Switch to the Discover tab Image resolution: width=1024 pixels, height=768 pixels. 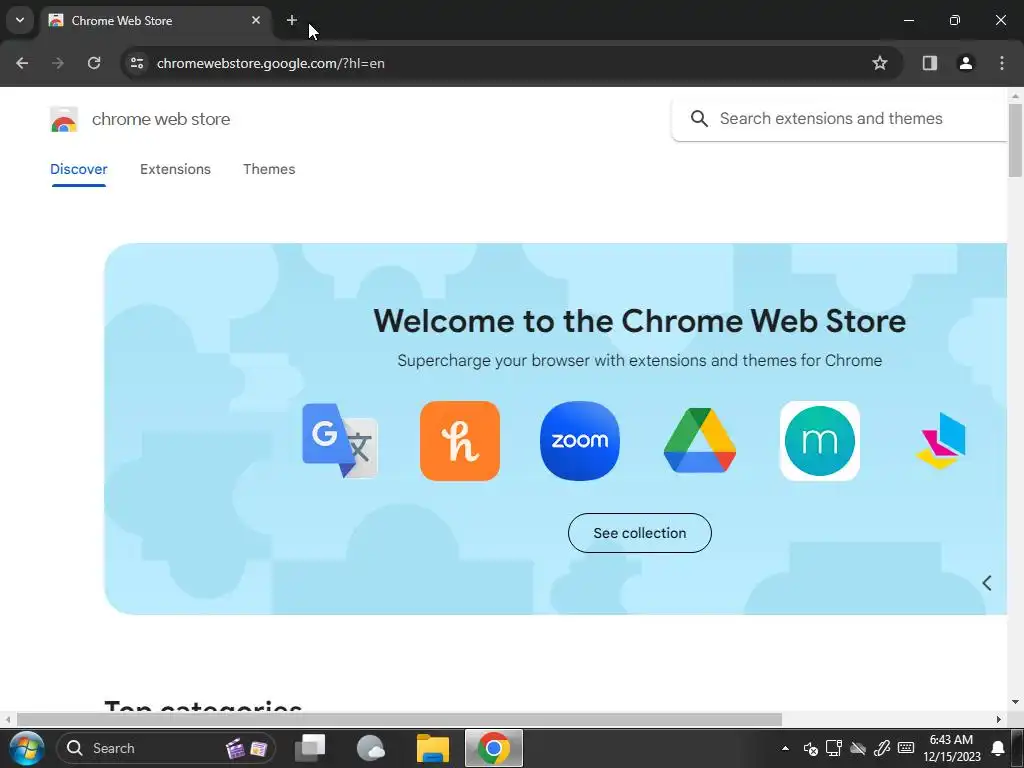[78, 169]
